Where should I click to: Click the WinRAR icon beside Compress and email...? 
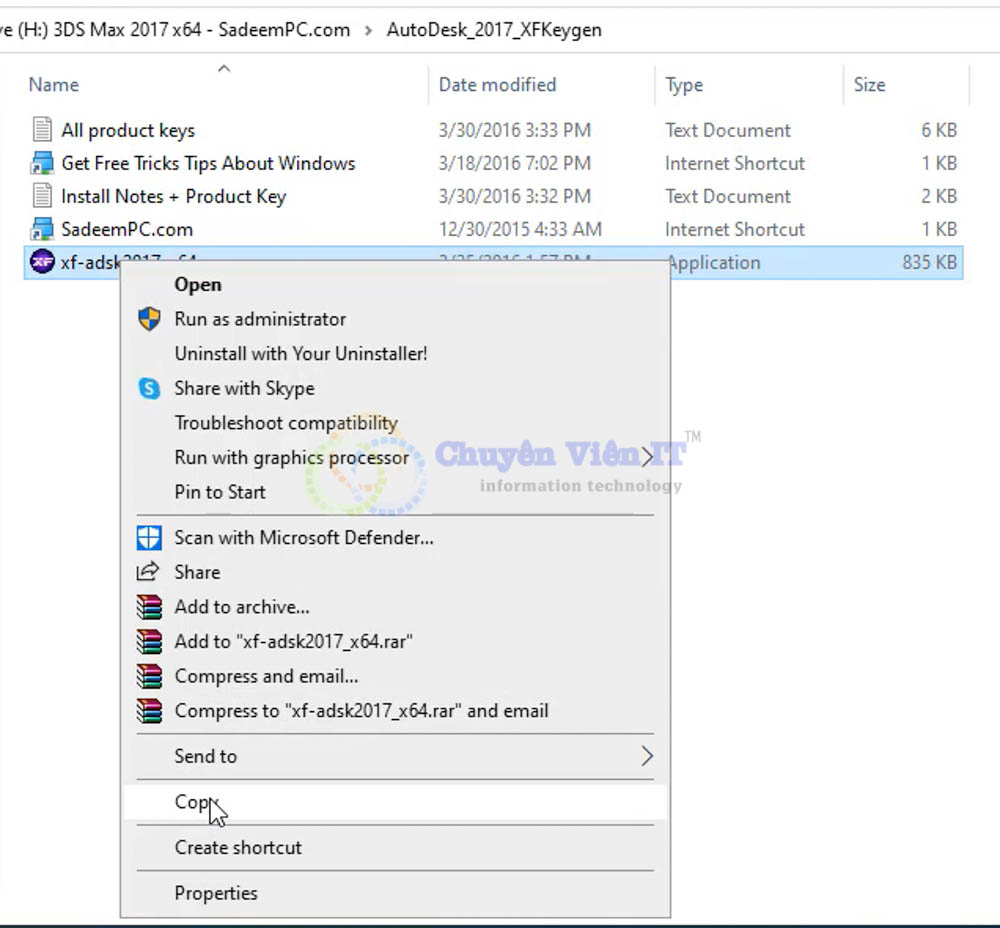click(x=149, y=676)
